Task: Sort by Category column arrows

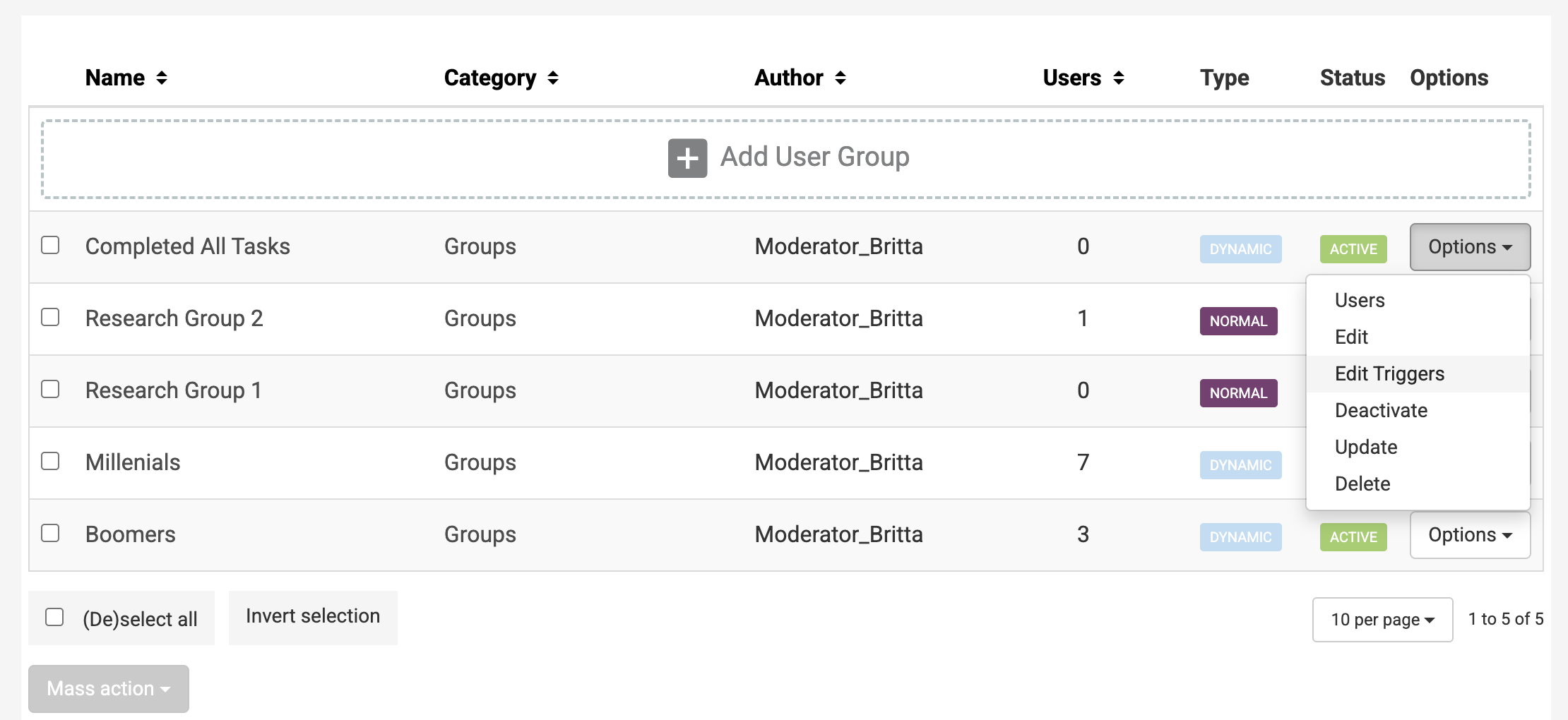Action: click(553, 78)
